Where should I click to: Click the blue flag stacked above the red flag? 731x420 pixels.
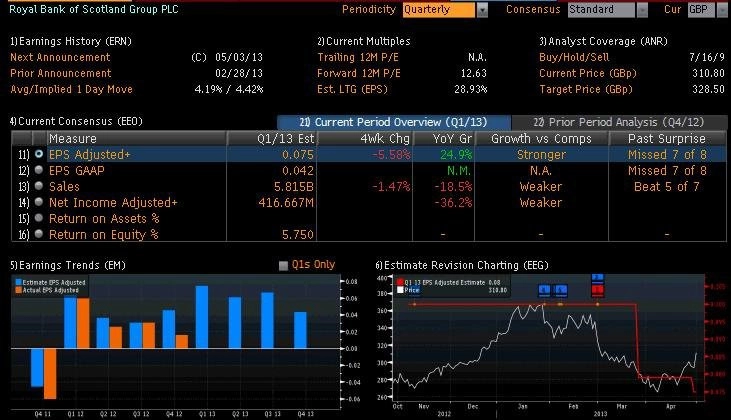598,278
